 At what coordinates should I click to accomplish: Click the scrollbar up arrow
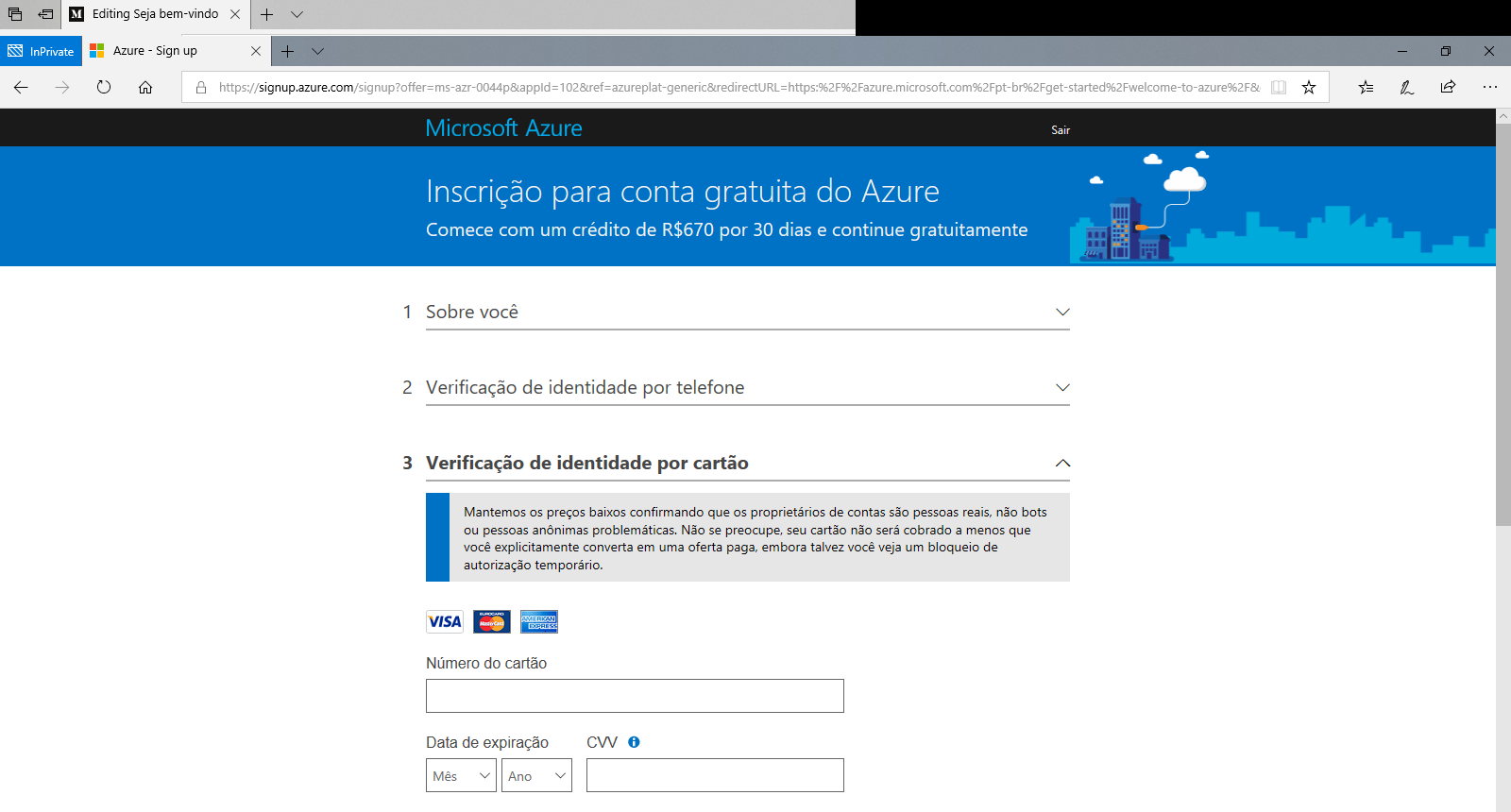1503,116
